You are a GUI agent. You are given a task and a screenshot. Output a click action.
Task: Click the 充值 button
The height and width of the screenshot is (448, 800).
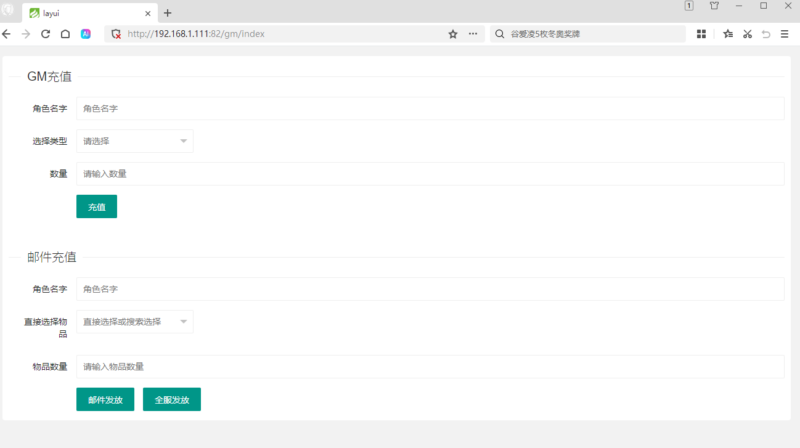pos(96,207)
